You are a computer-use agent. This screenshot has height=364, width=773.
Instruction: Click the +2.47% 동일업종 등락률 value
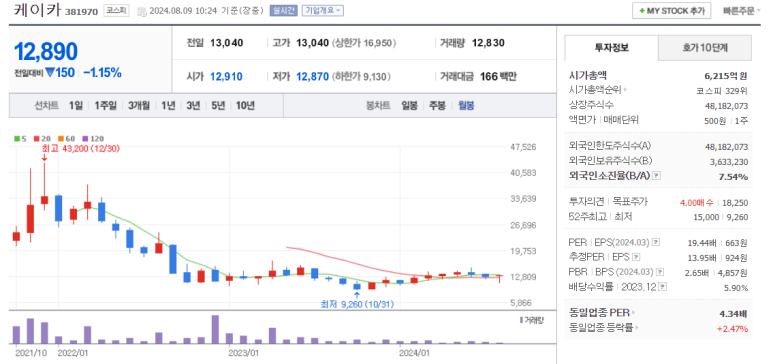pos(733,328)
